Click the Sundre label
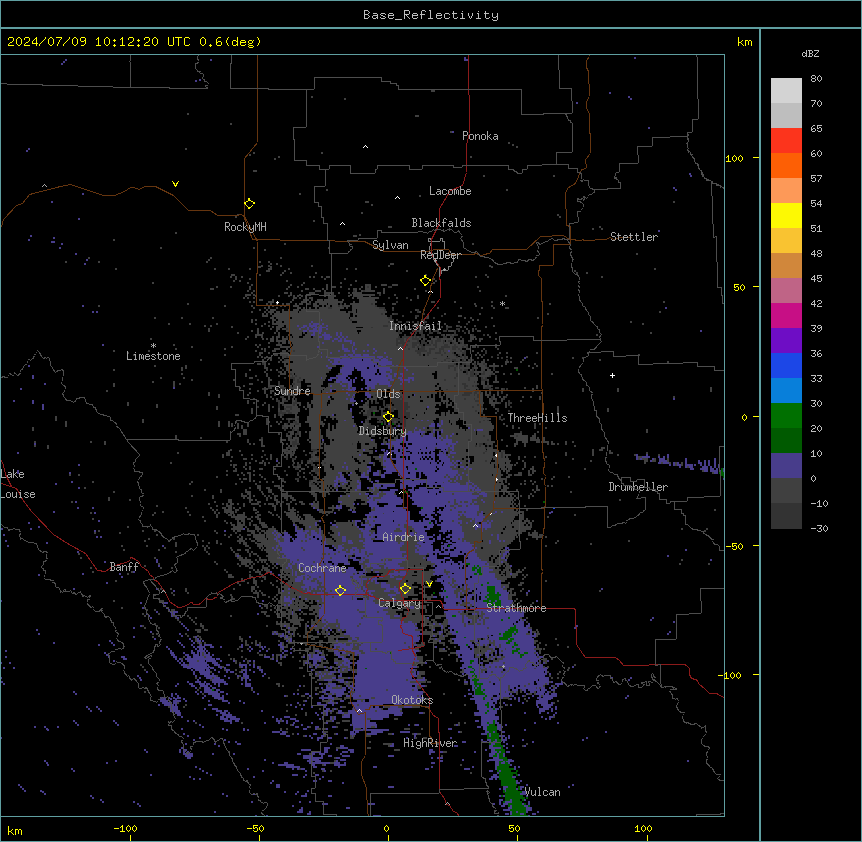The image size is (862, 842). click(x=292, y=391)
